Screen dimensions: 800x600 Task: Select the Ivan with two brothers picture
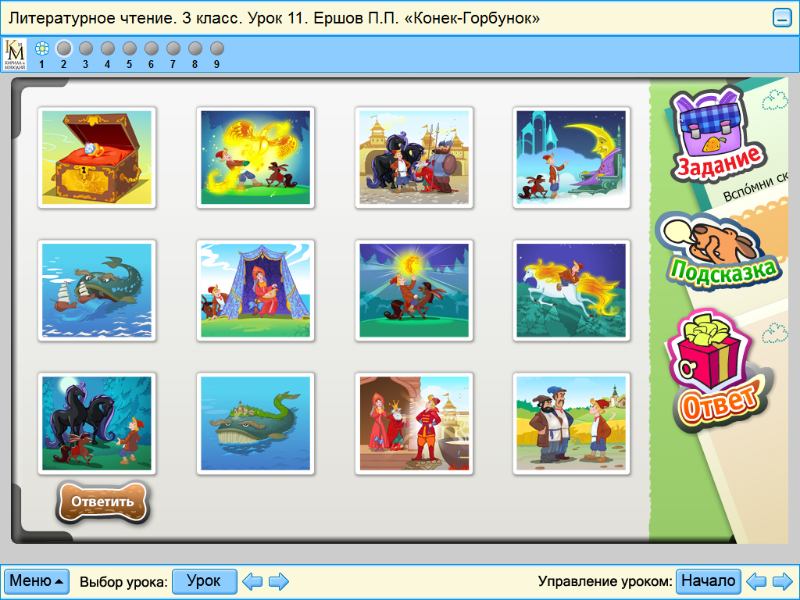[x=571, y=423]
